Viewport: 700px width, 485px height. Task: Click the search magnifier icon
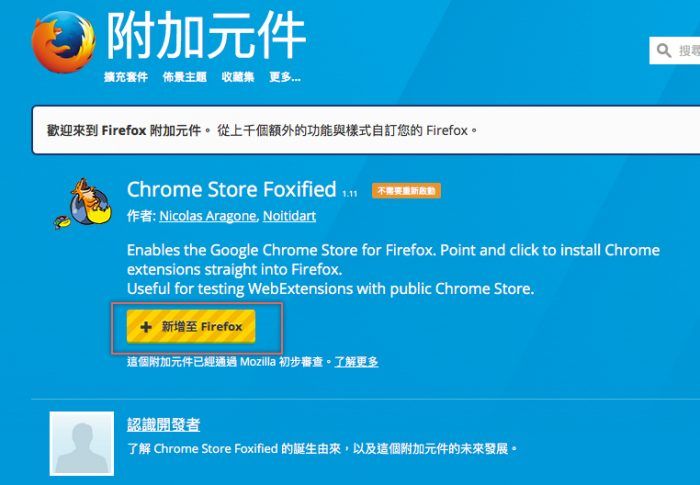click(x=665, y=50)
